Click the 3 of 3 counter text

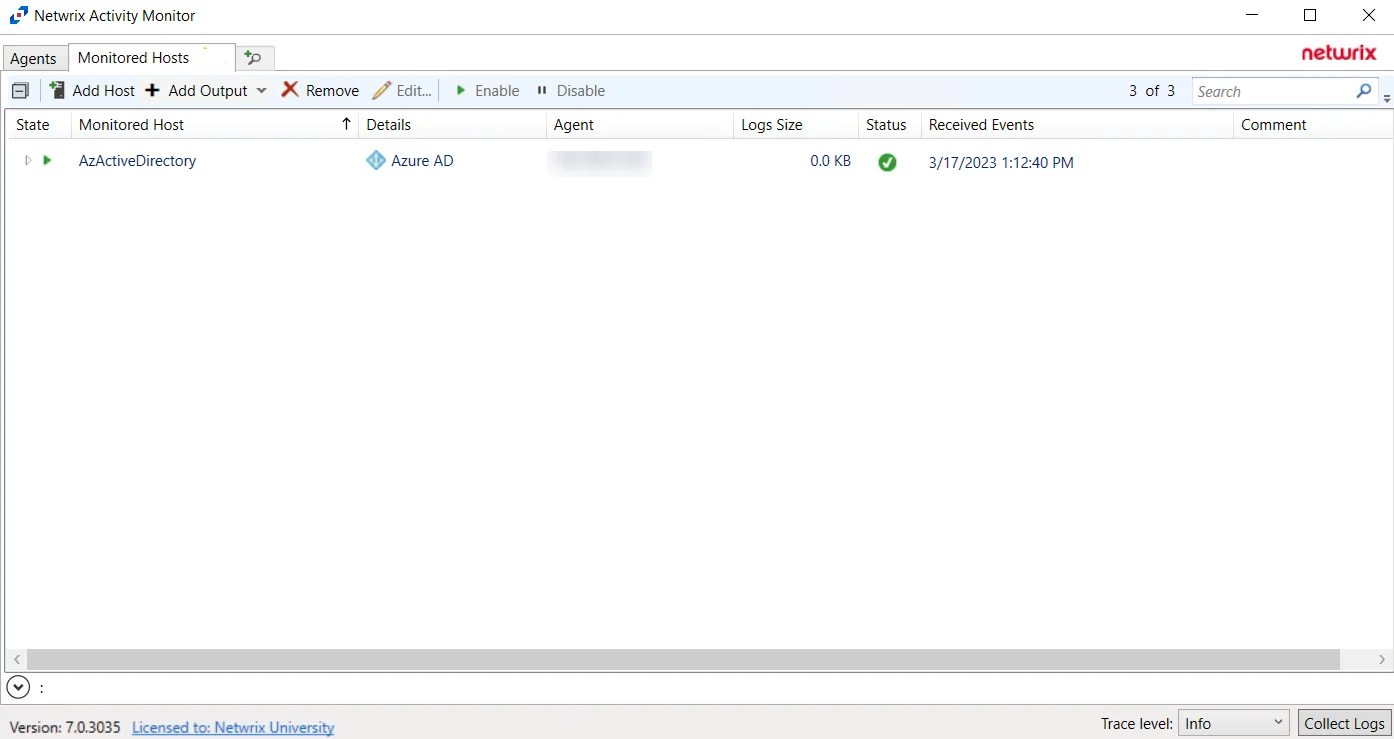click(x=1152, y=90)
